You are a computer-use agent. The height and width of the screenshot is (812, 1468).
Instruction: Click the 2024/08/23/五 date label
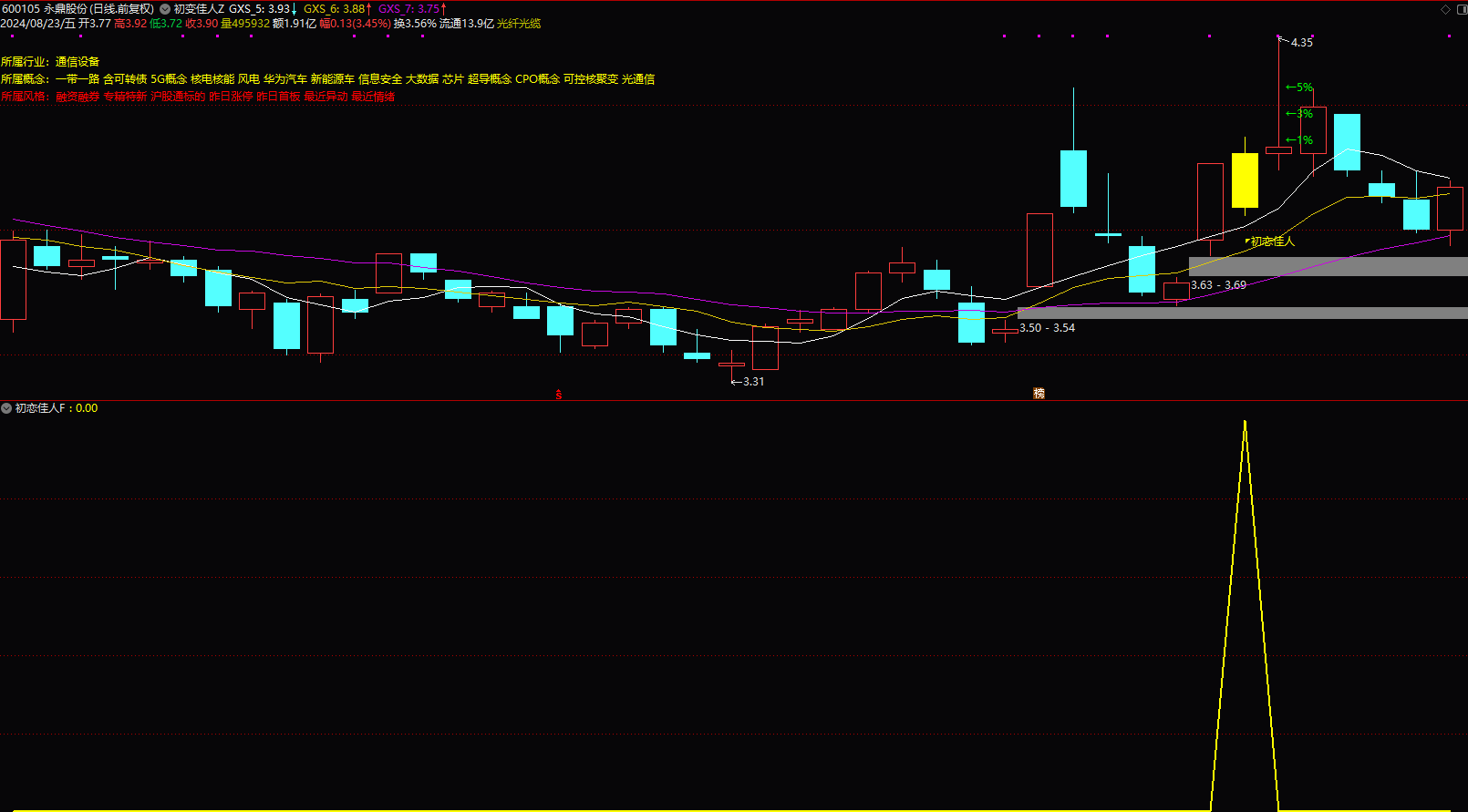[38, 24]
